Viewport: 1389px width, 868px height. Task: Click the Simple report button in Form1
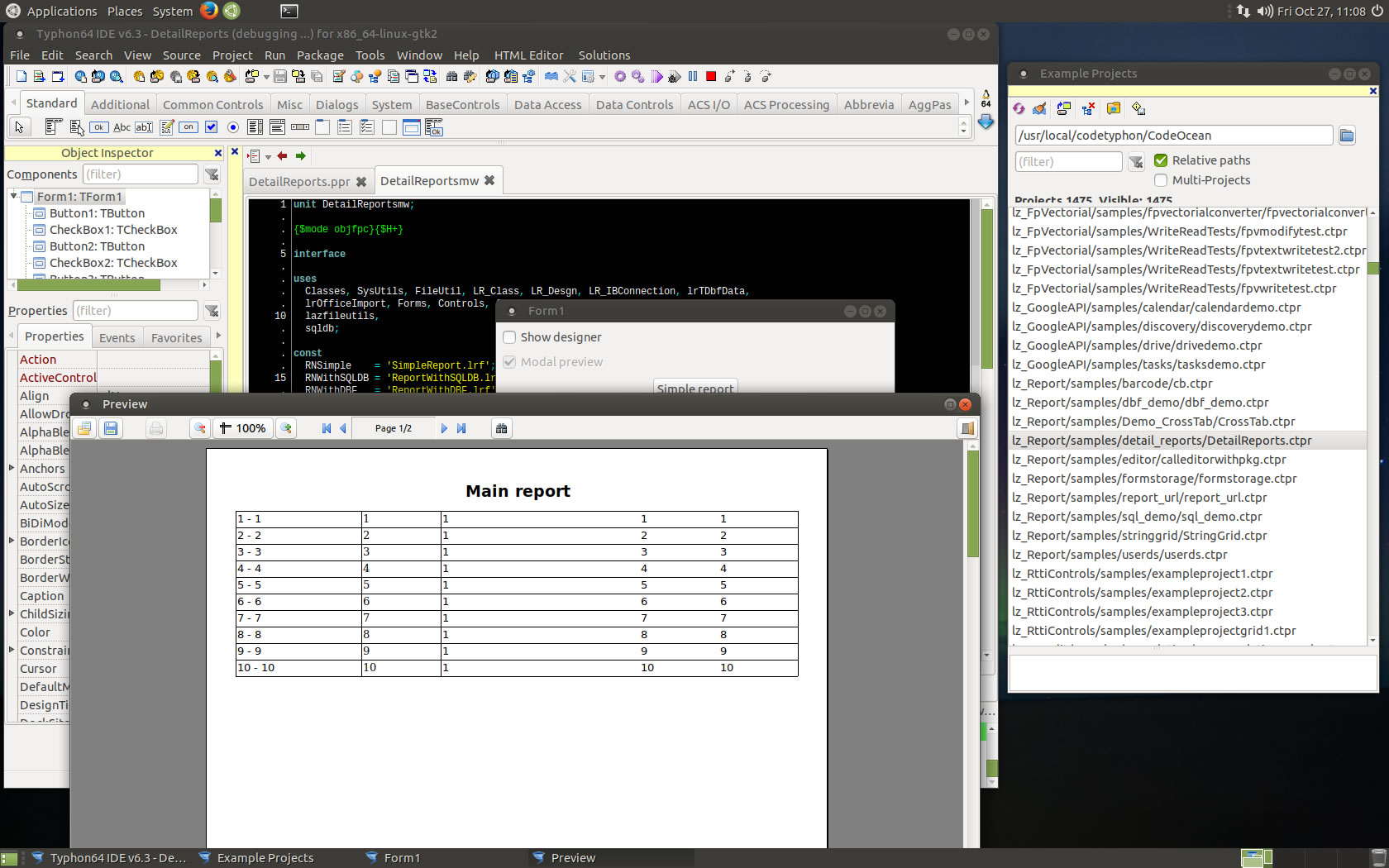point(695,388)
